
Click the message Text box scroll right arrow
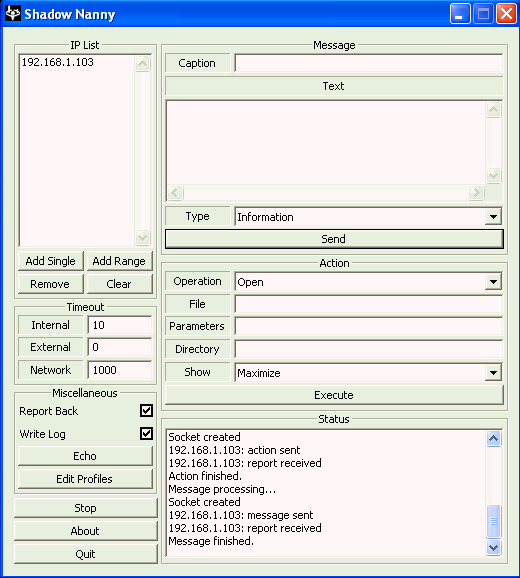point(477,192)
